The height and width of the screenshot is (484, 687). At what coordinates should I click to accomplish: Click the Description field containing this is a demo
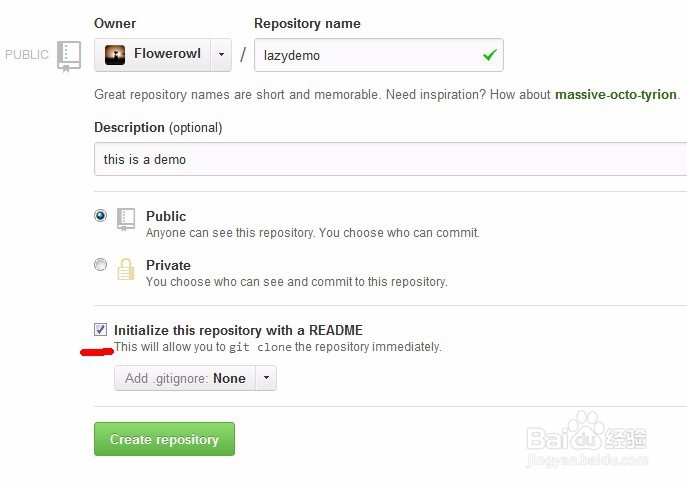point(390,159)
